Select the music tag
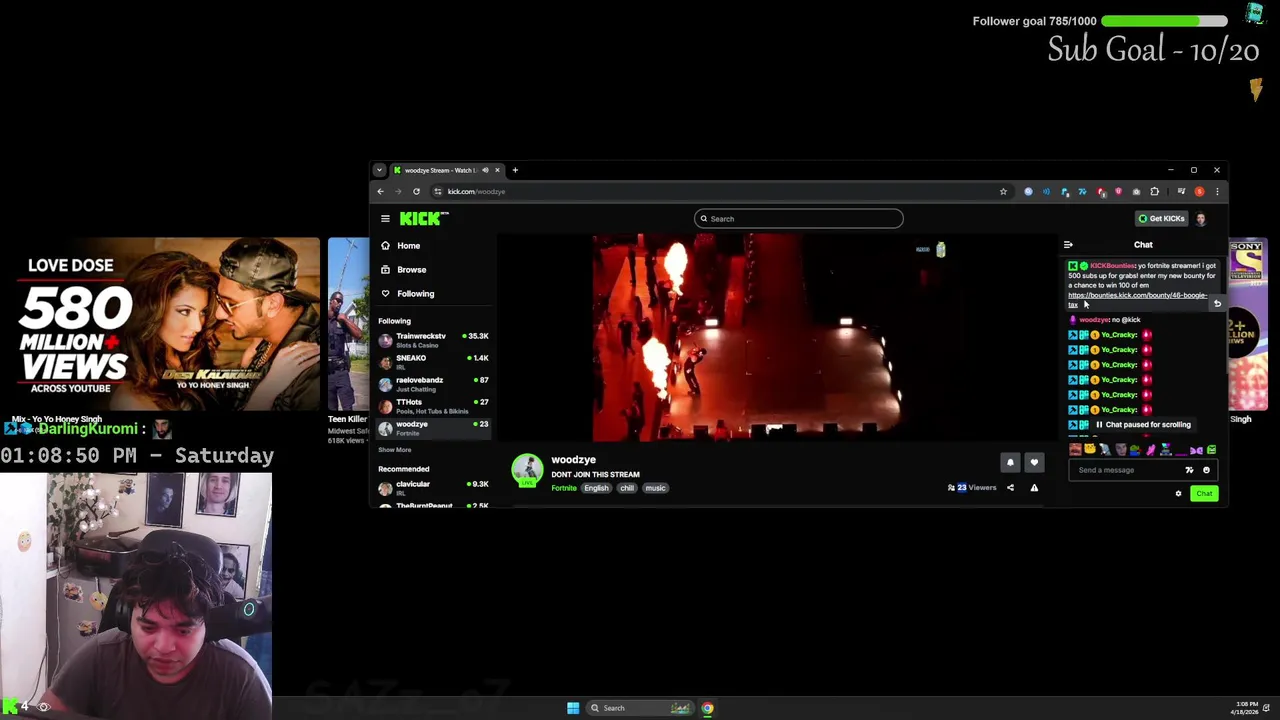 pyautogui.click(x=655, y=488)
